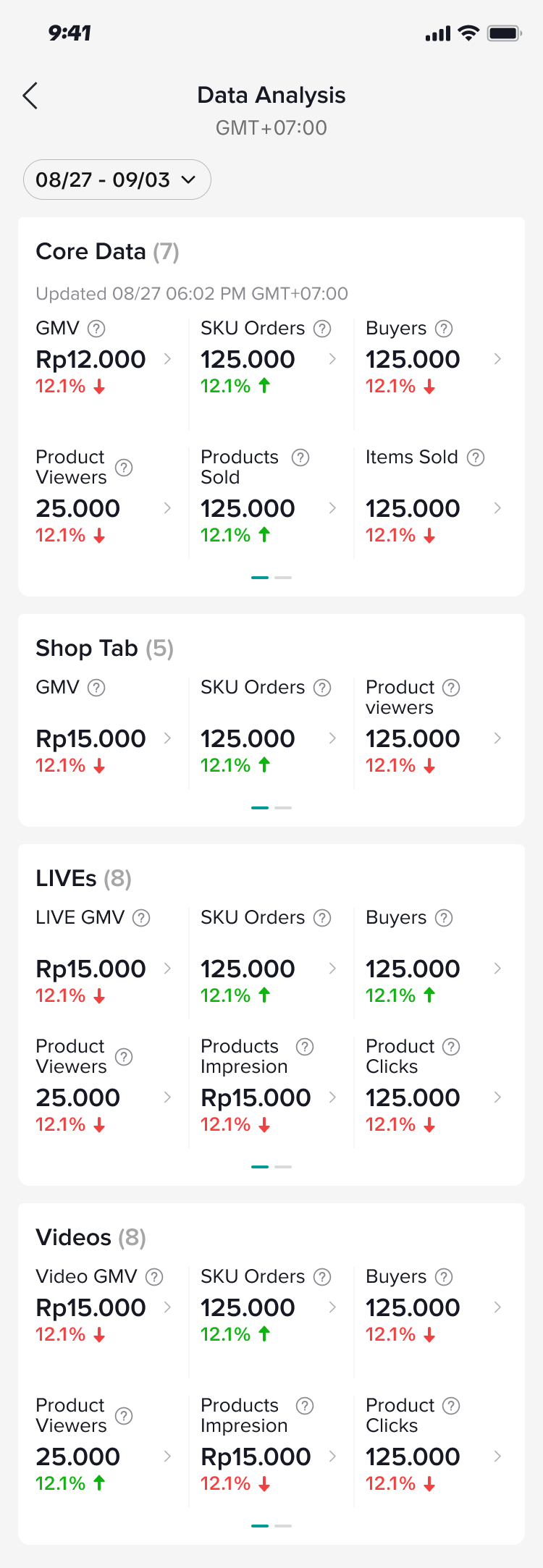Expand Shop Tab SKU Orders chevron
Viewport: 543px width, 1568px height.
click(x=332, y=738)
